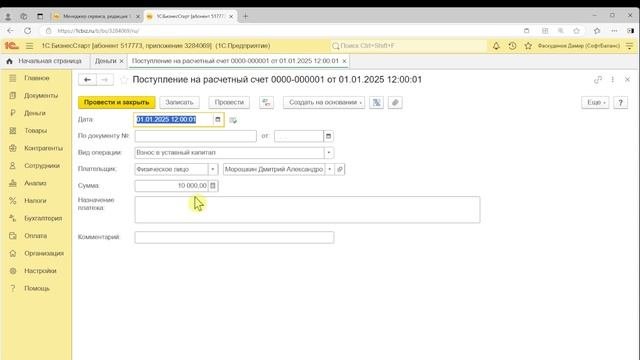Viewport: 640px width, 360px height.
Task: Open the history clock icon
Action: click(512, 46)
